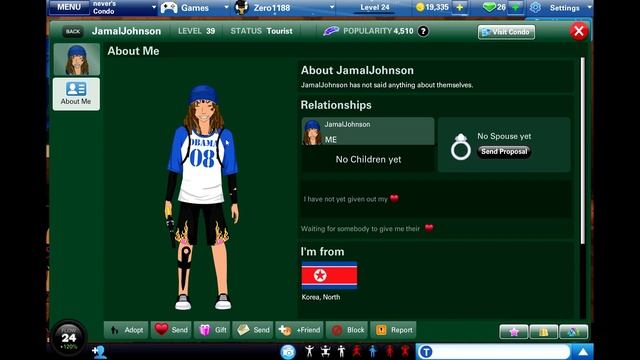Click the Gift button
The height and width of the screenshot is (360, 640).
coord(213,330)
